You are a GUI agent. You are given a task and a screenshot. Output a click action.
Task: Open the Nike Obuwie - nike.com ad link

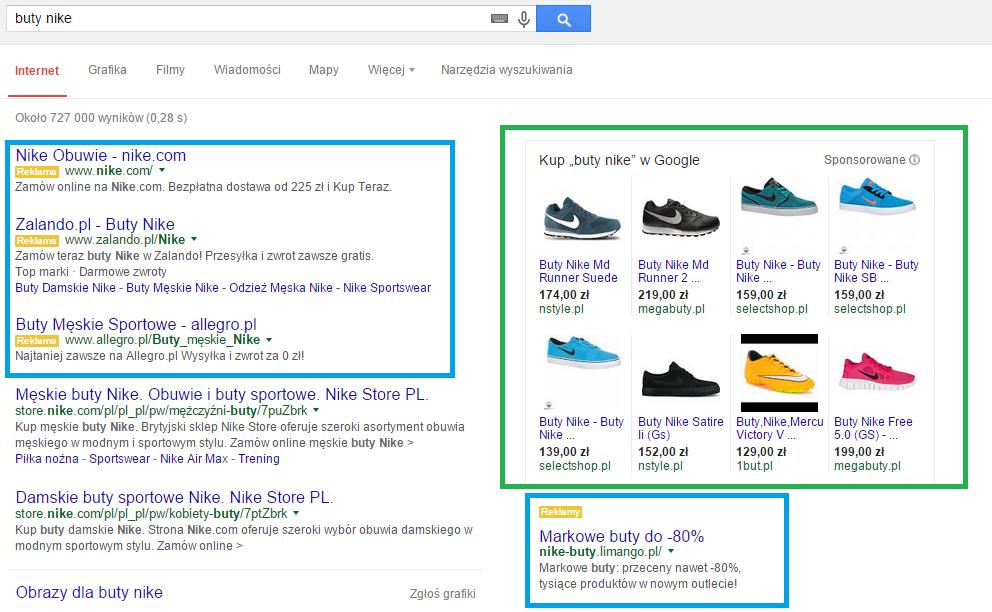[x=101, y=155]
